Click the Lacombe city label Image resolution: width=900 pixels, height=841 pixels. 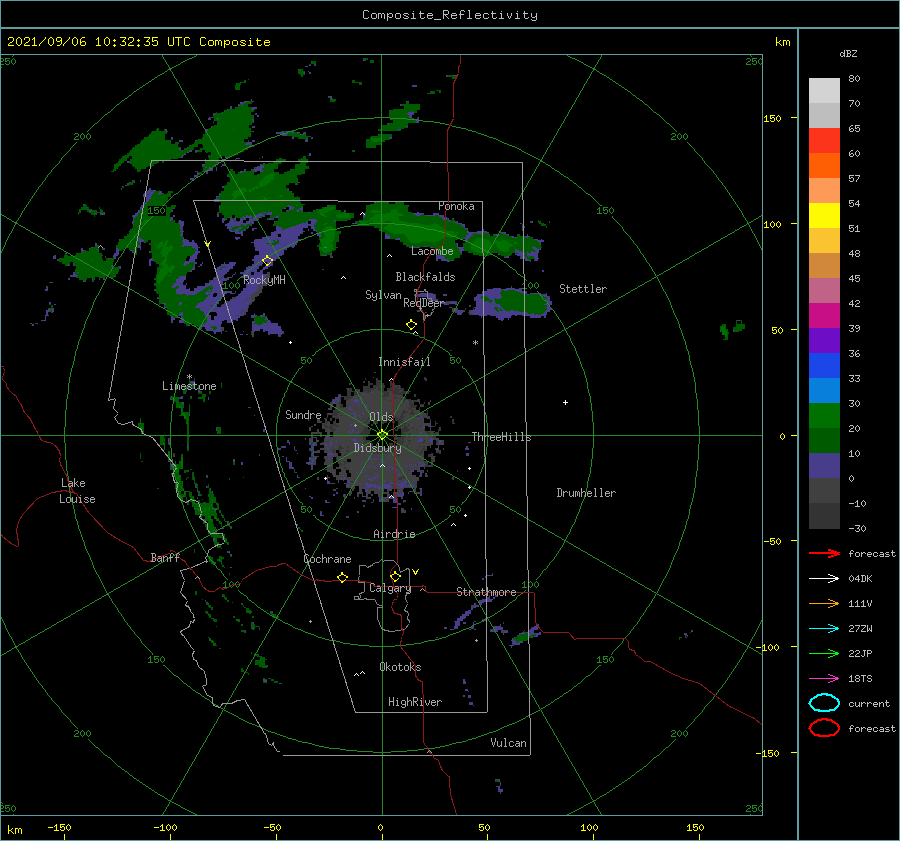tap(432, 251)
